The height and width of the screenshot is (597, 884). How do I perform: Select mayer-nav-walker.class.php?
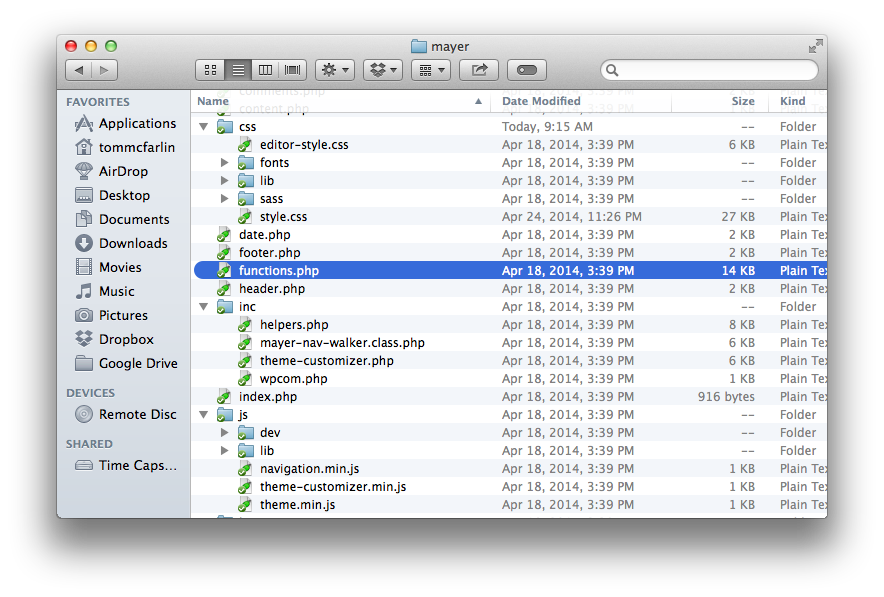pyautogui.click(x=509, y=343)
